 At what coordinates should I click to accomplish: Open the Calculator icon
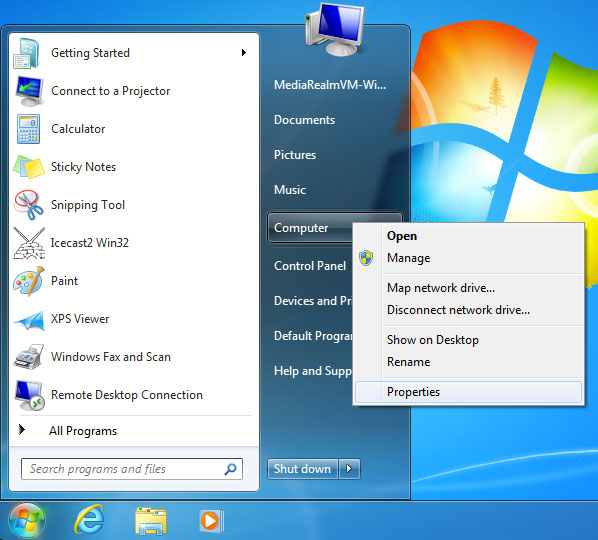pos(28,129)
